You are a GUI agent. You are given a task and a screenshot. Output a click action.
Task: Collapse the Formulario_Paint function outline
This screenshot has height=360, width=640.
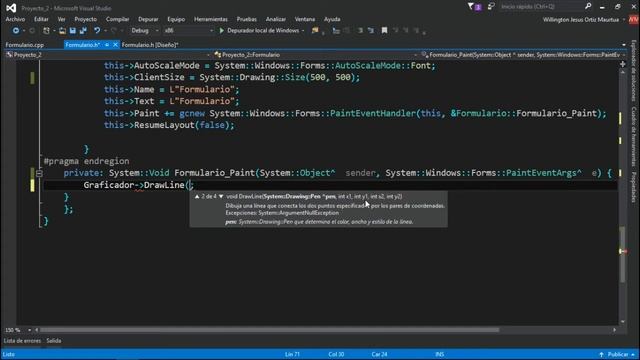(x=39, y=173)
